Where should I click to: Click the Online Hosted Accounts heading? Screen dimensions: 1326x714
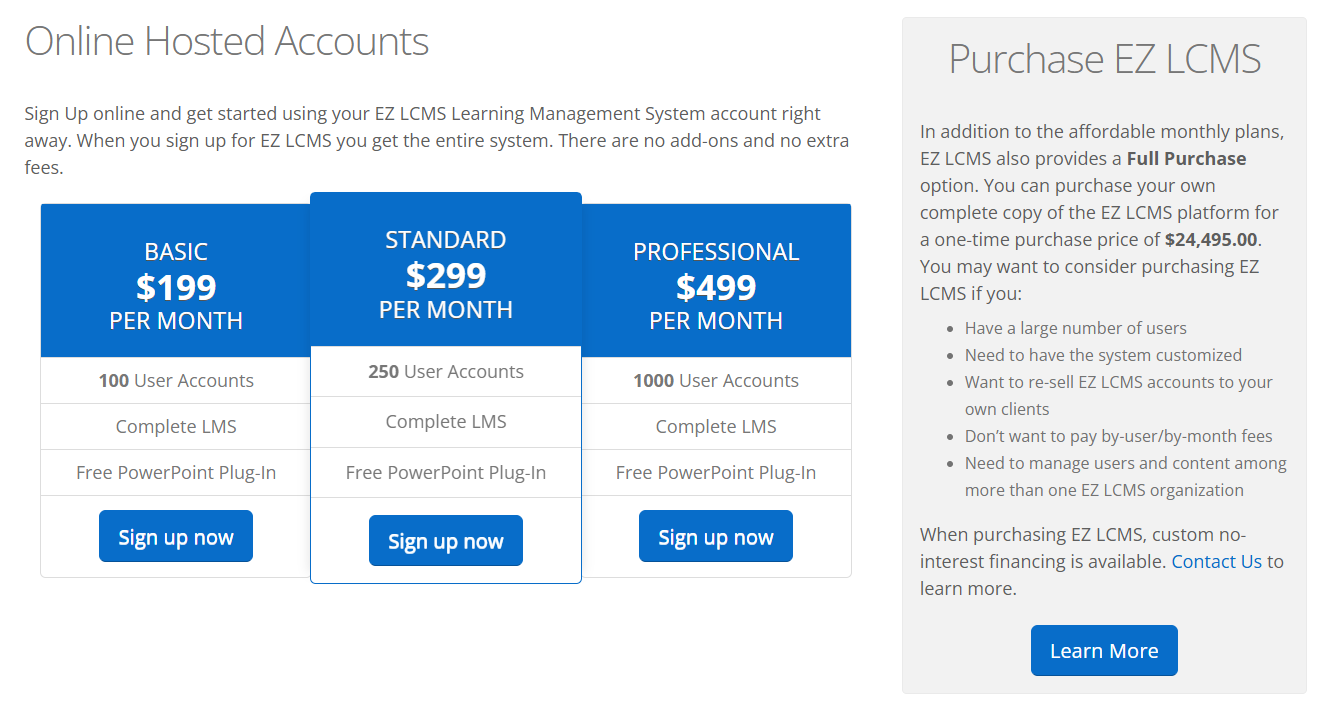(x=227, y=41)
